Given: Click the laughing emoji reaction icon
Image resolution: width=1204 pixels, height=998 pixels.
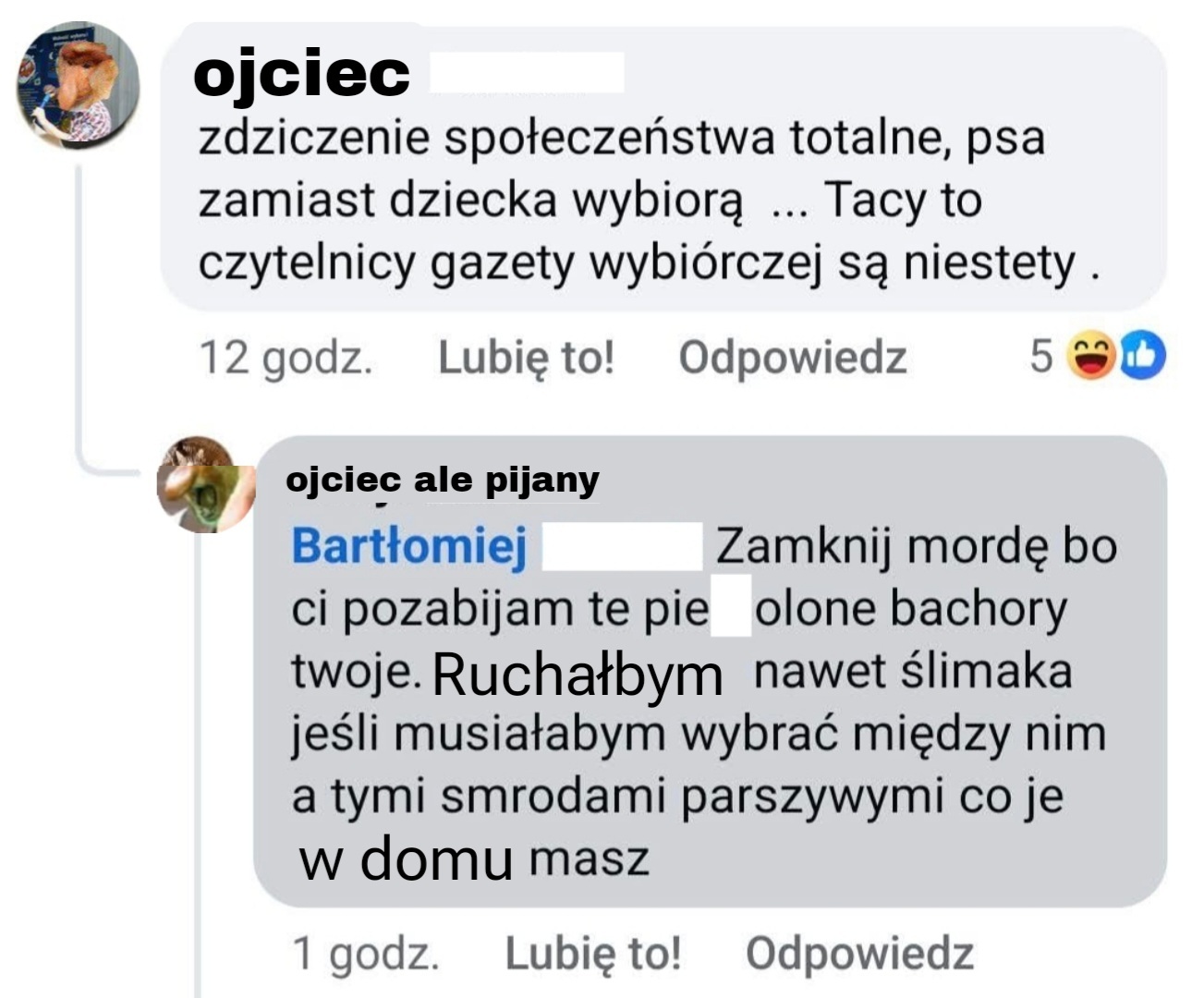Looking at the screenshot, I should 1091,356.
